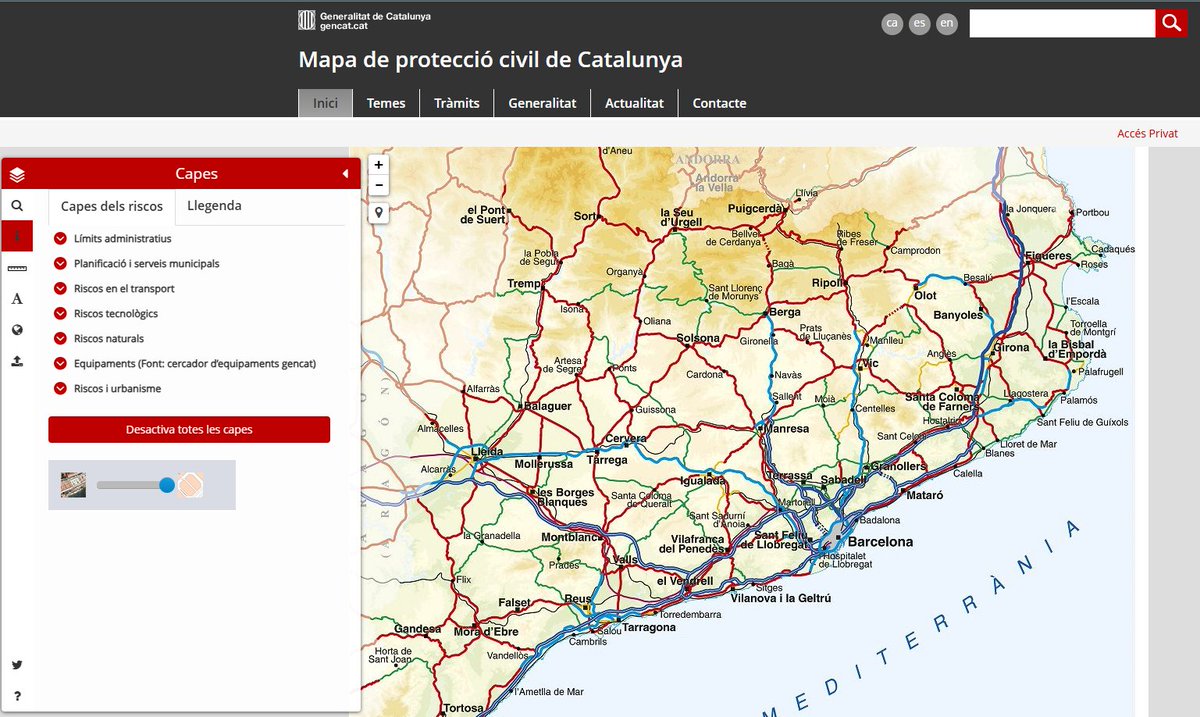Open the search tool in the sidebar
Viewport: 1200px width, 717px height.
pos(17,206)
